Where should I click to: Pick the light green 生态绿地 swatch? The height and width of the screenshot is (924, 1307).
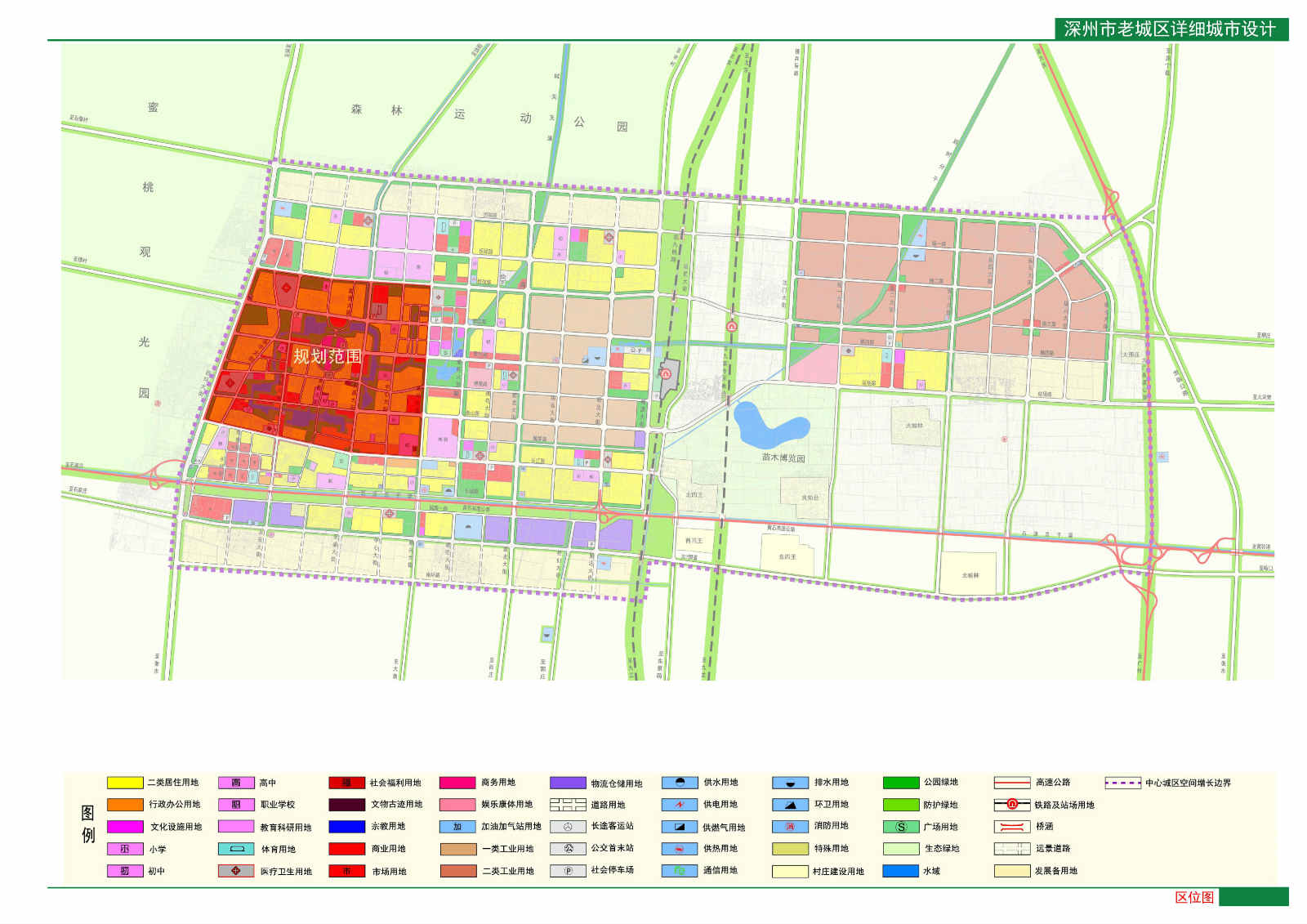[901, 849]
